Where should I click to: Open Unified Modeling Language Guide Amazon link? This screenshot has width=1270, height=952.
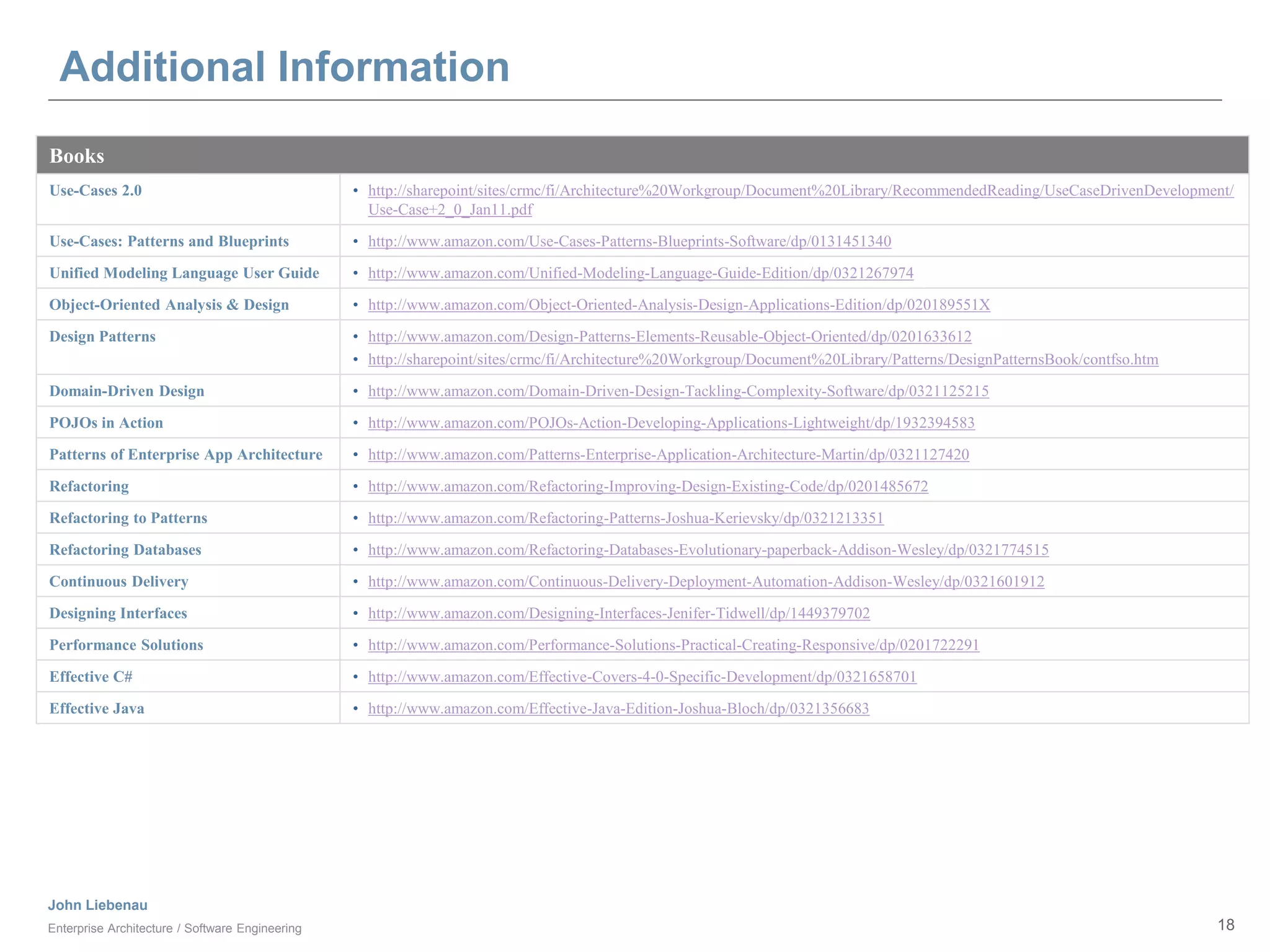[x=641, y=273]
